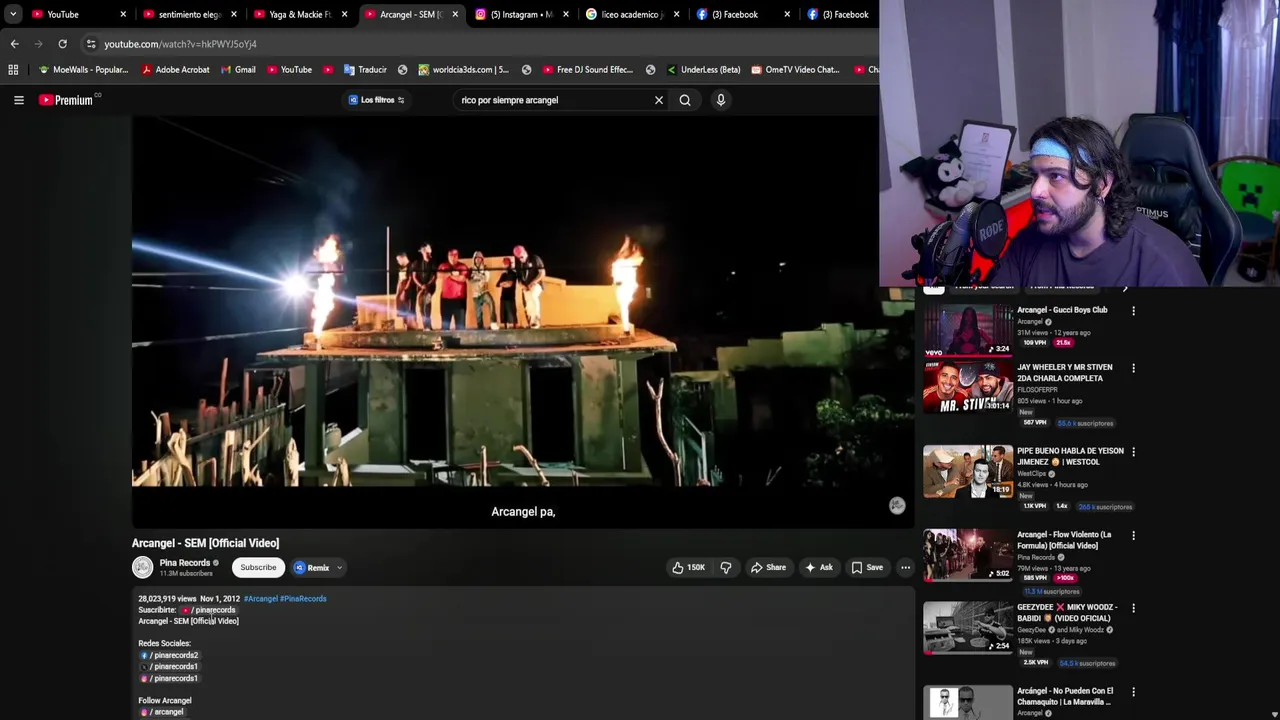Save the video to a playlist
This screenshot has width=1280, height=720.
pyautogui.click(x=867, y=567)
